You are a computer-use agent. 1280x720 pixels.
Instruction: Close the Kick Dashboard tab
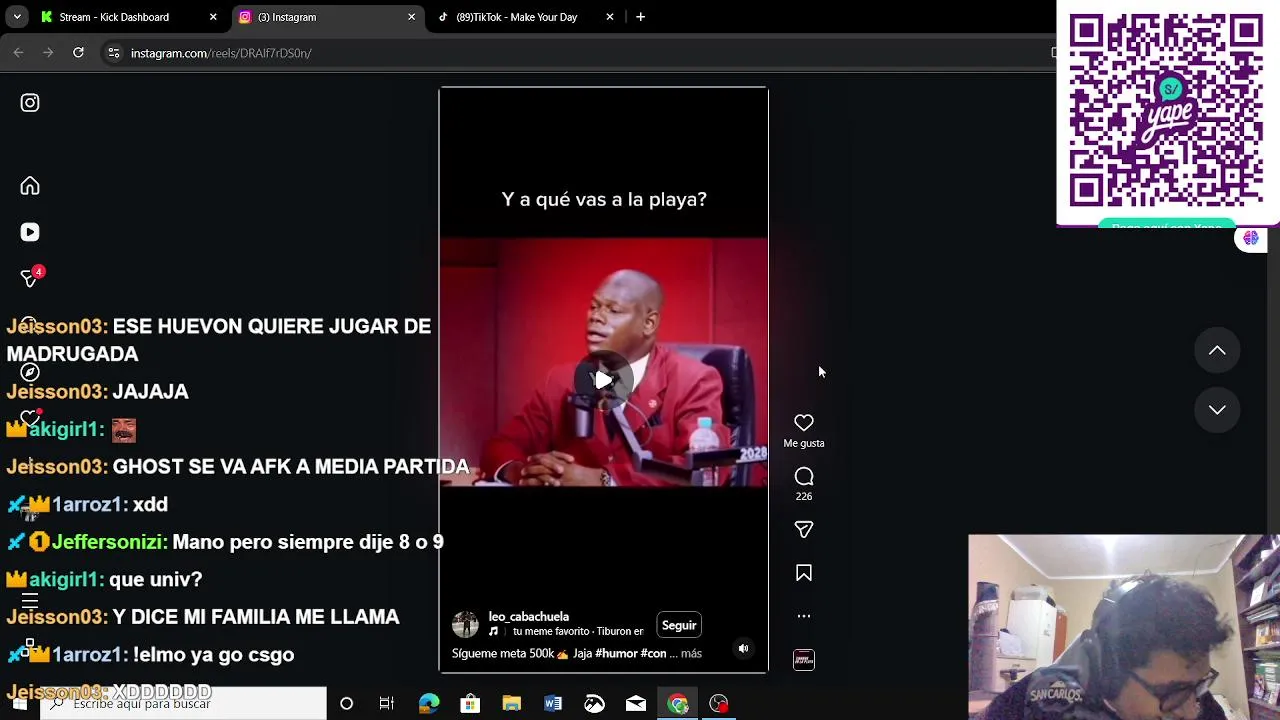pos(213,17)
